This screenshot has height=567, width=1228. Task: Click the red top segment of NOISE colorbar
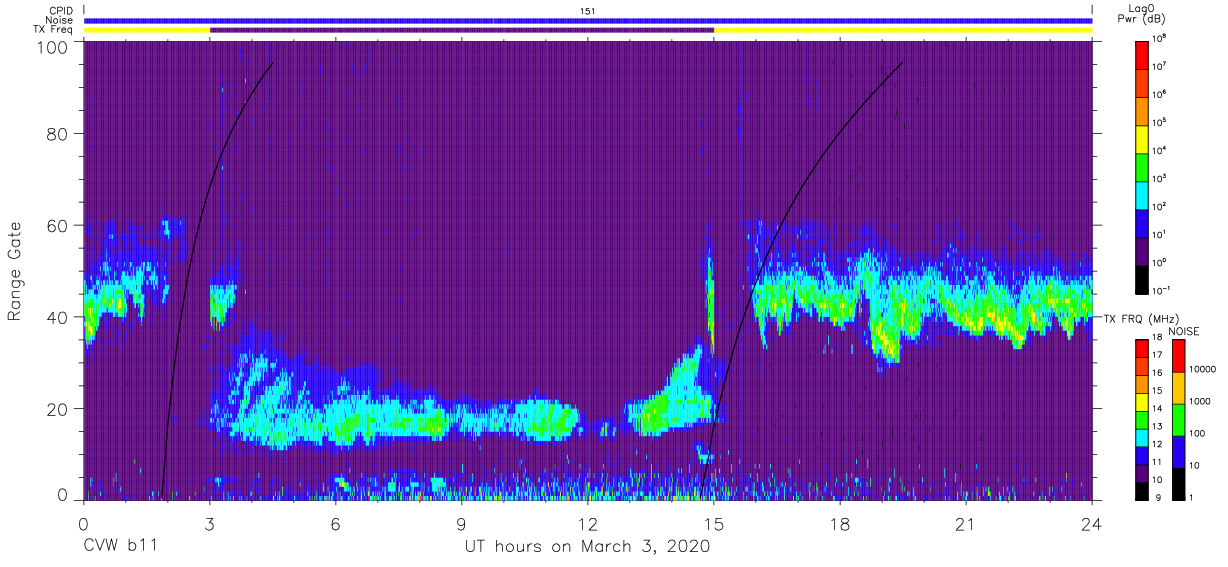pos(1178,355)
